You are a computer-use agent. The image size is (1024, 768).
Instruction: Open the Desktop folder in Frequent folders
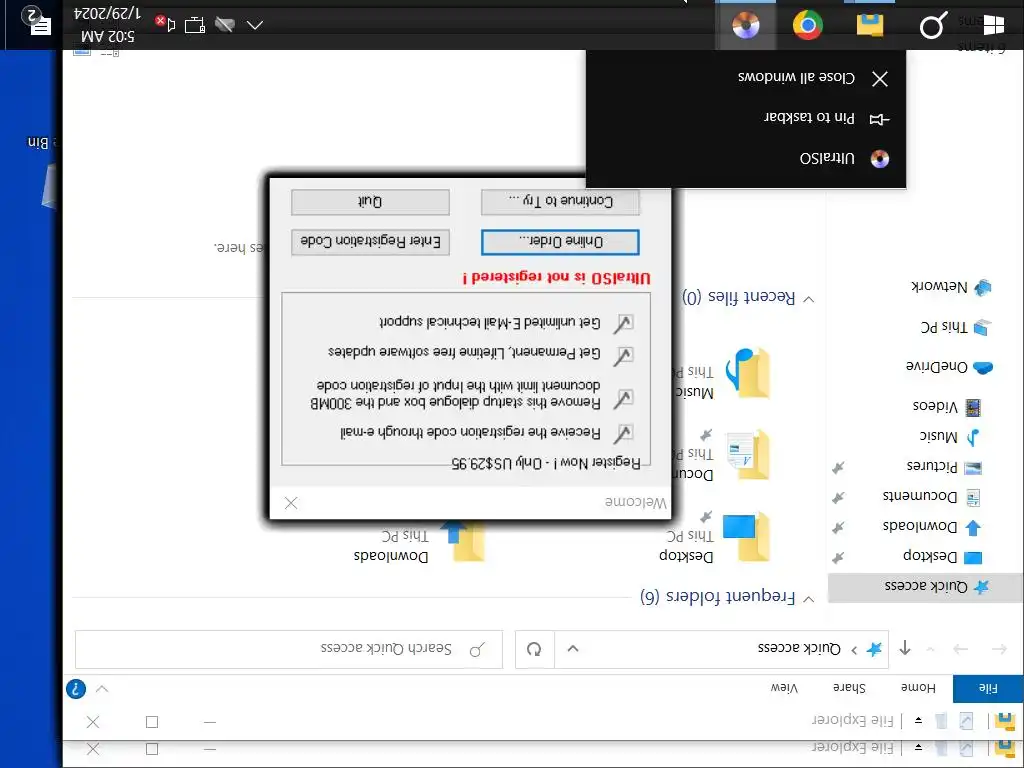click(715, 538)
